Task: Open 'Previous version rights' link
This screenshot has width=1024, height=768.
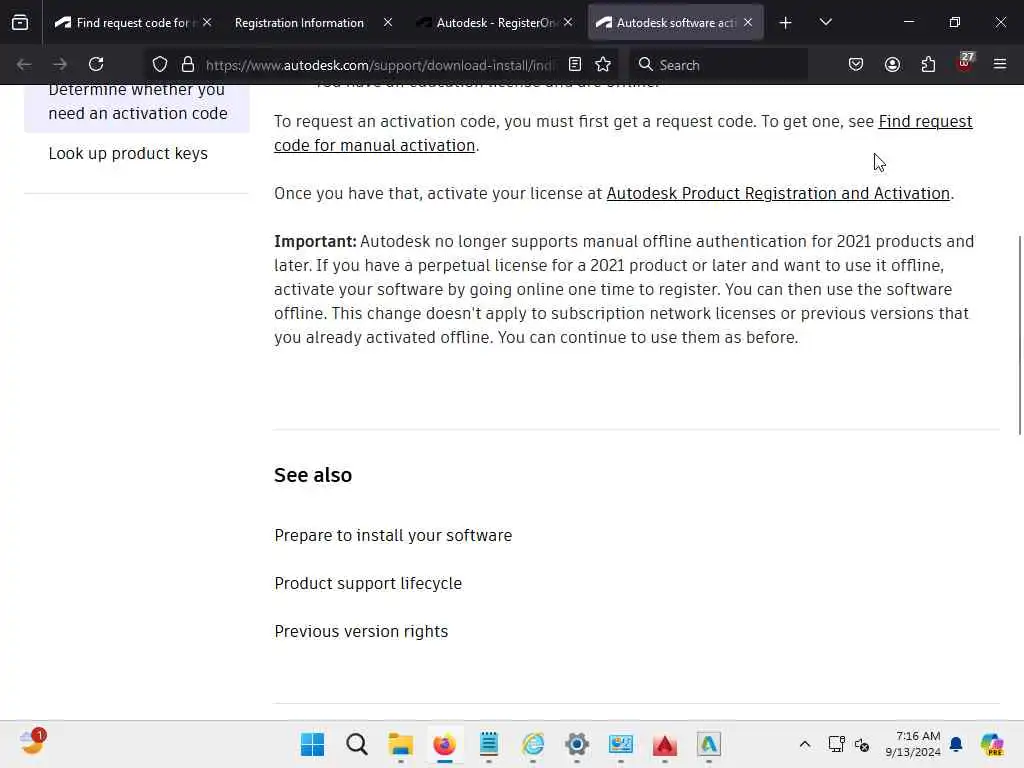Action: [361, 632]
